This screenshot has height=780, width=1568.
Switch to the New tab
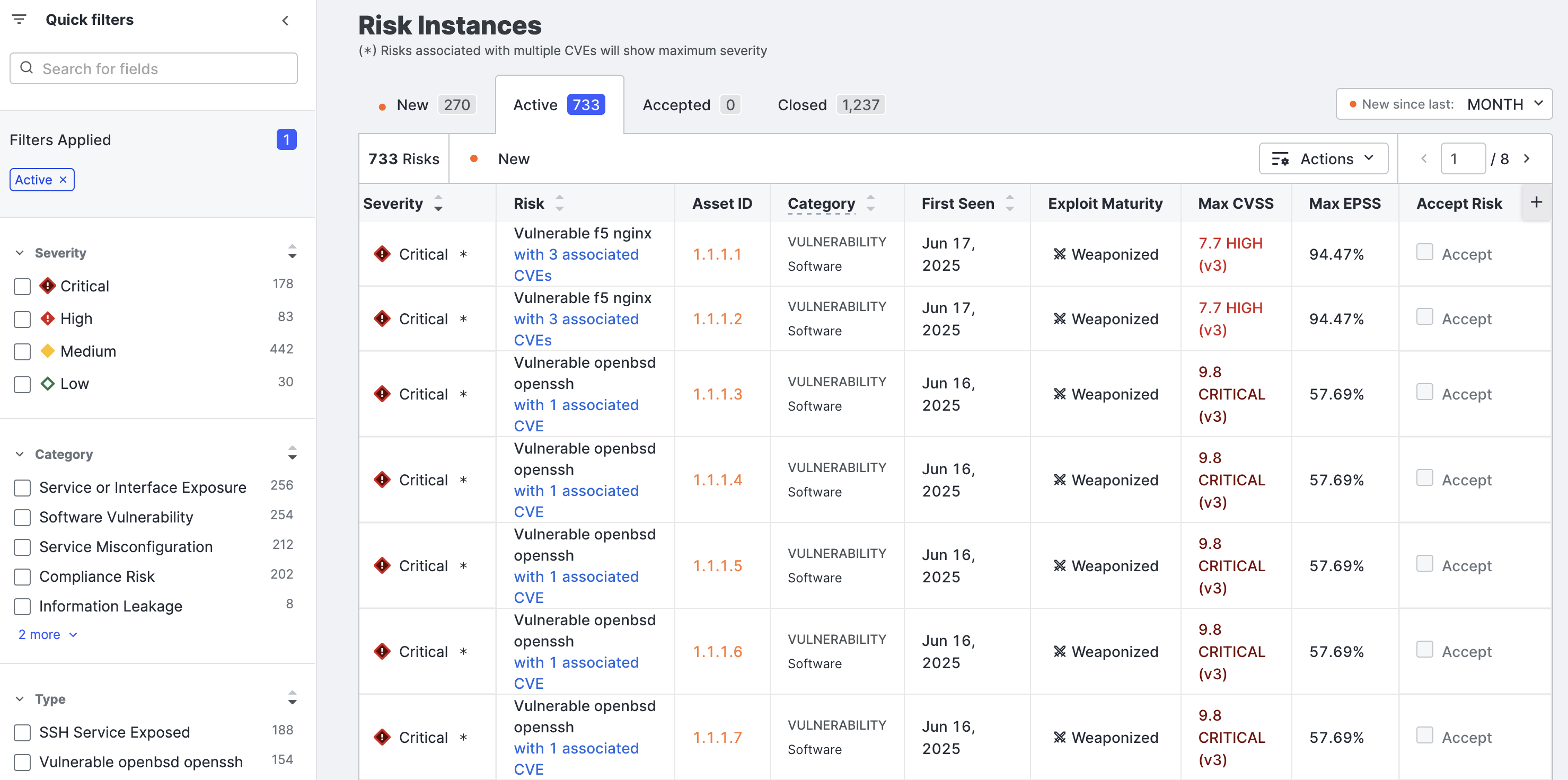pyautogui.click(x=426, y=104)
